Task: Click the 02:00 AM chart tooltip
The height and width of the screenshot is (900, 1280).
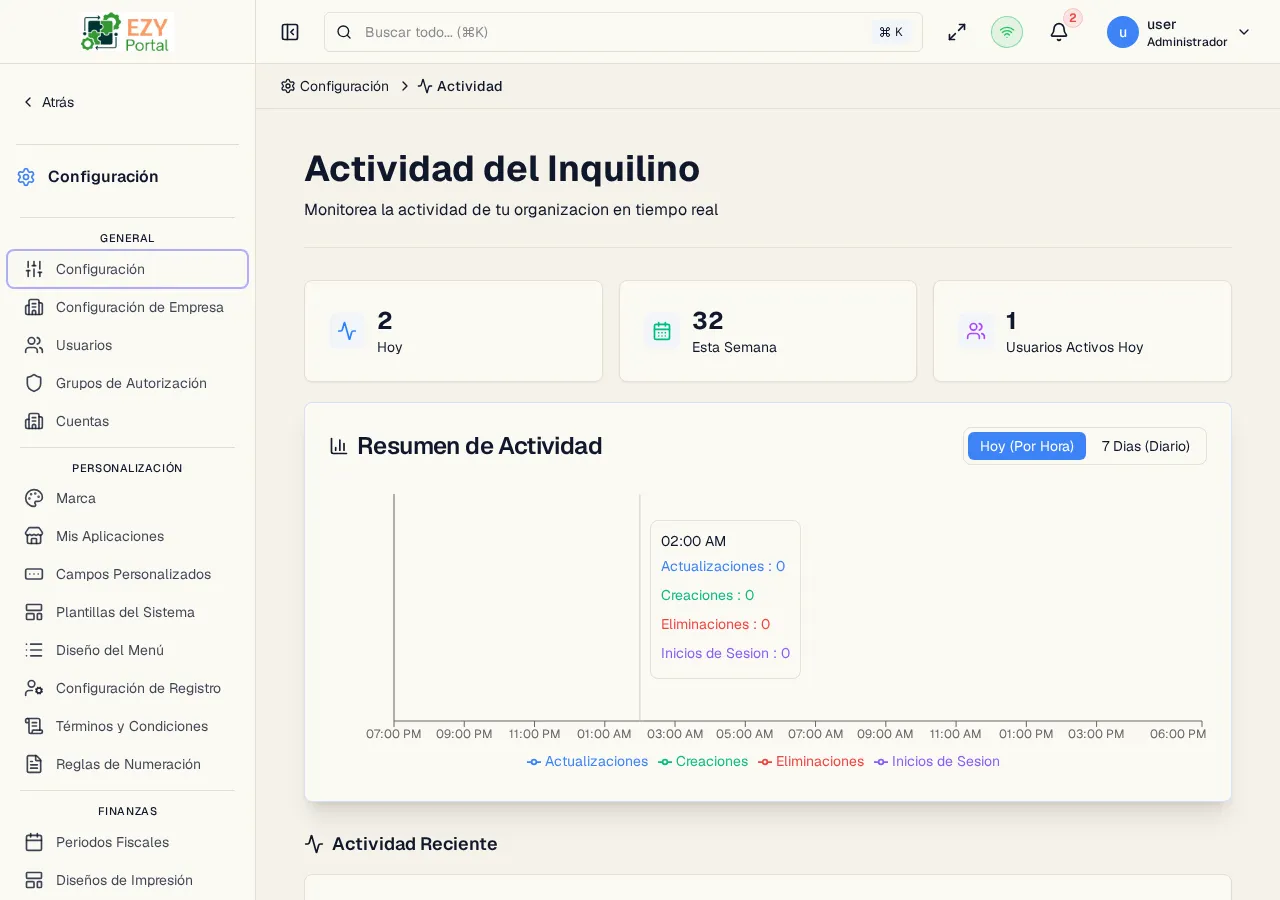Action: [725, 599]
